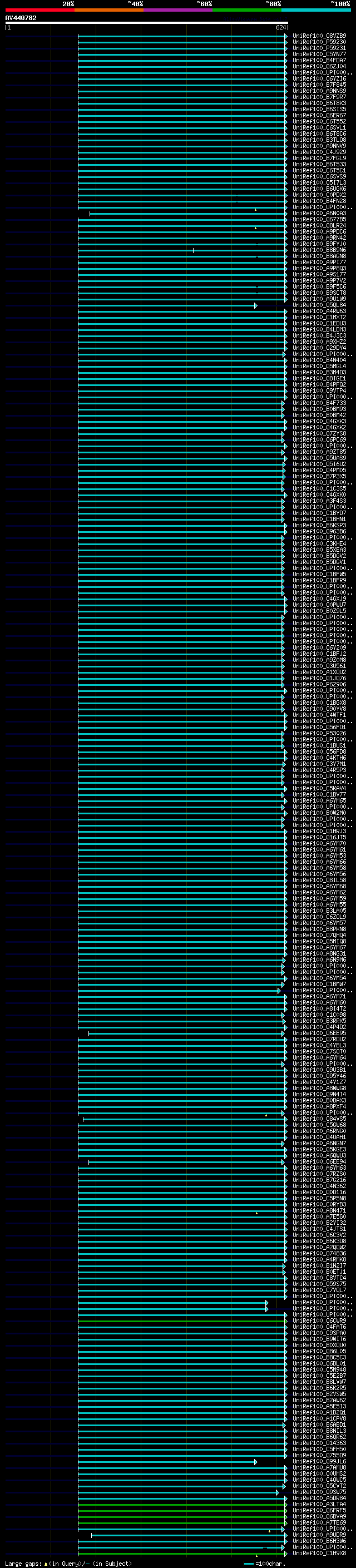Viewport: 356px width, 1568px height.
Task: Click label UniRef100_A9NNS9
Action: 319,91
